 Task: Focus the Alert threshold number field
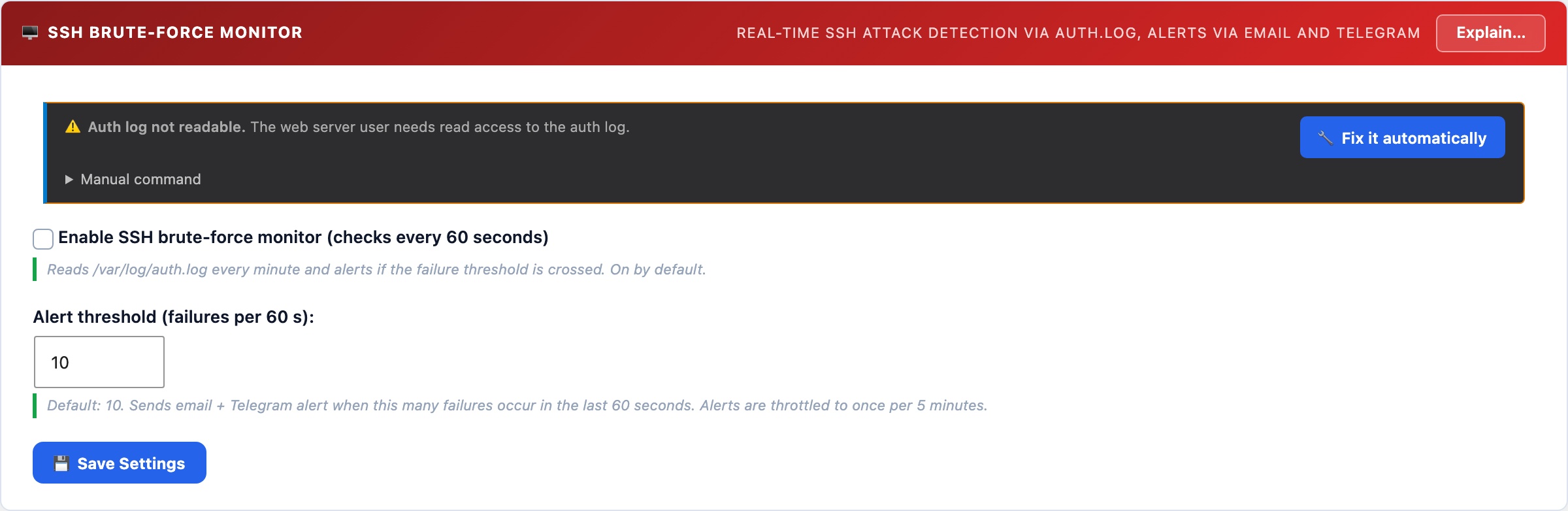(x=99, y=362)
